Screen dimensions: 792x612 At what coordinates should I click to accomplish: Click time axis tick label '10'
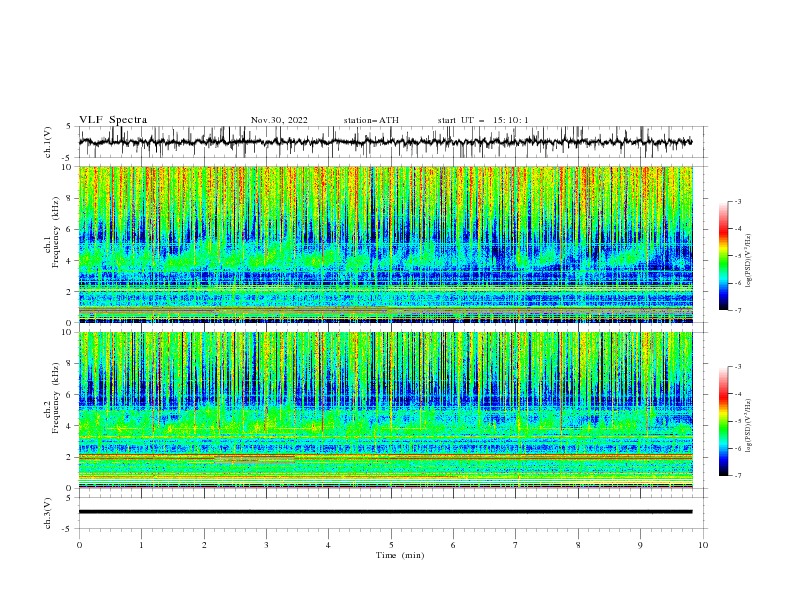pyautogui.click(x=703, y=545)
